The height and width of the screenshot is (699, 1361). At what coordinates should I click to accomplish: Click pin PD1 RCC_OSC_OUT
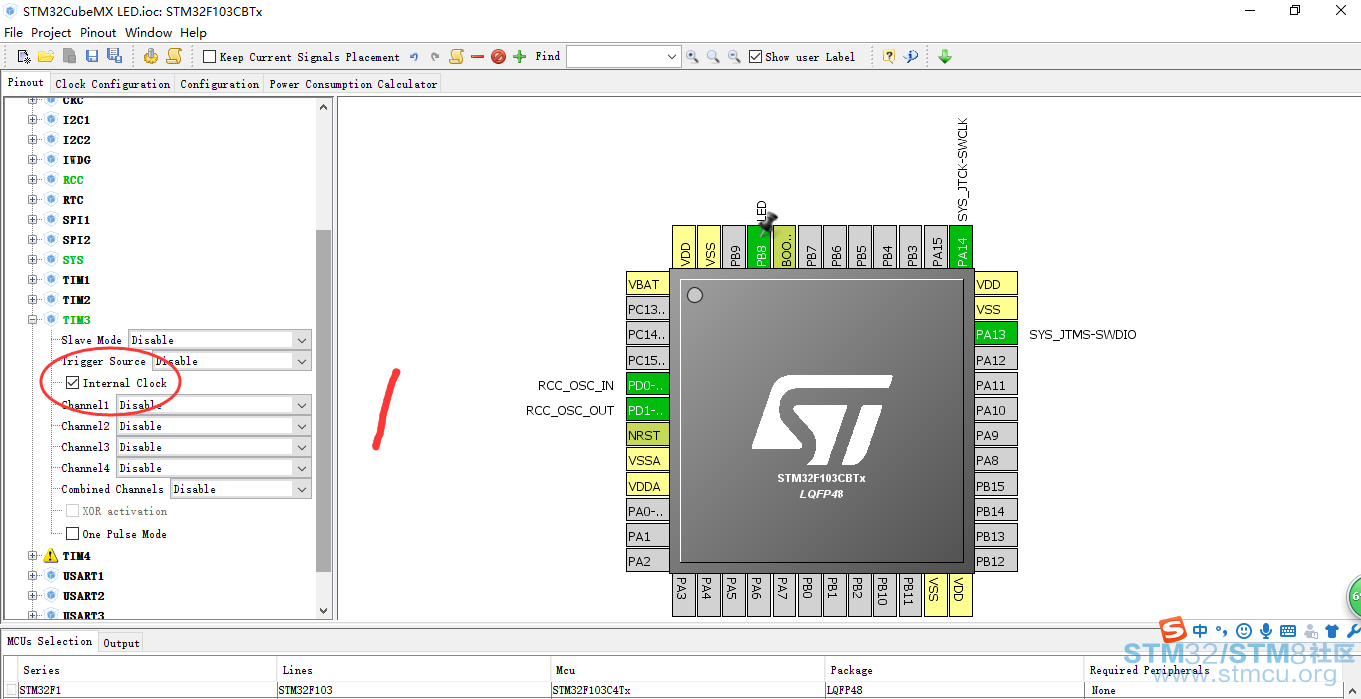point(647,410)
